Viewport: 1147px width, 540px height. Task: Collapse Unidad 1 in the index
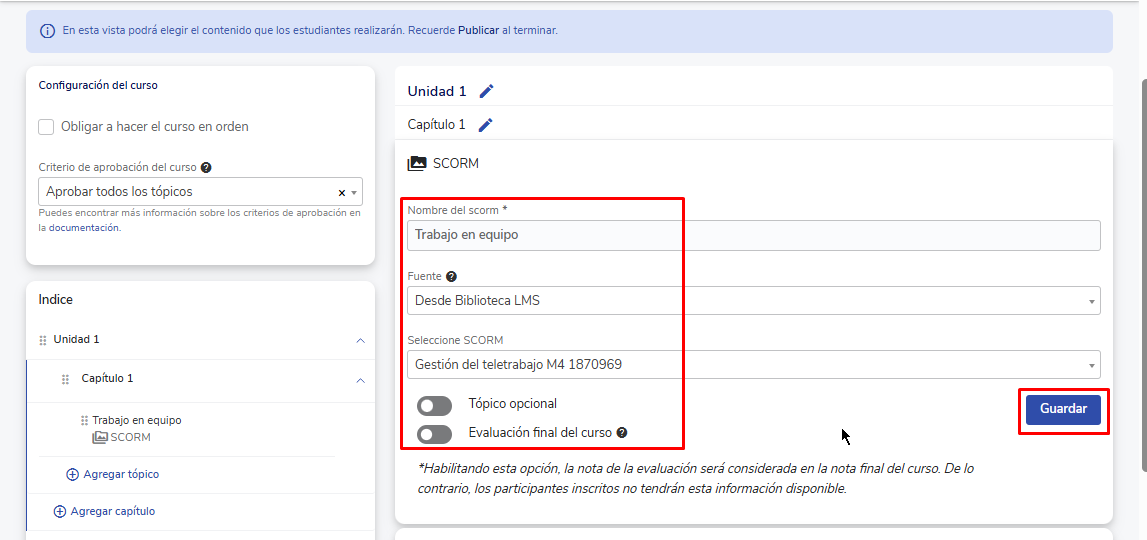tap(360, 340)
